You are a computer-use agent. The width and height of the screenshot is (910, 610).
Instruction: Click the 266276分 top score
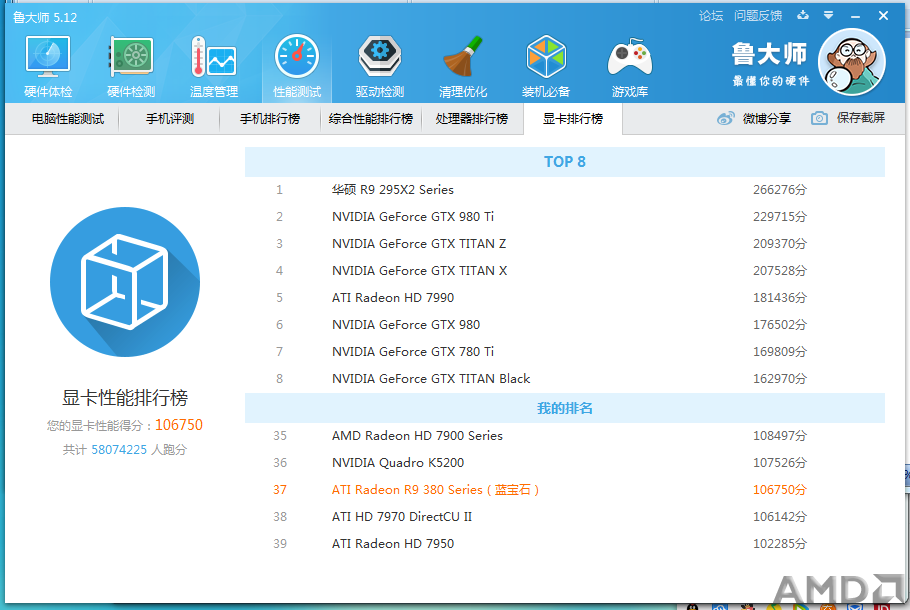point(779,190)
